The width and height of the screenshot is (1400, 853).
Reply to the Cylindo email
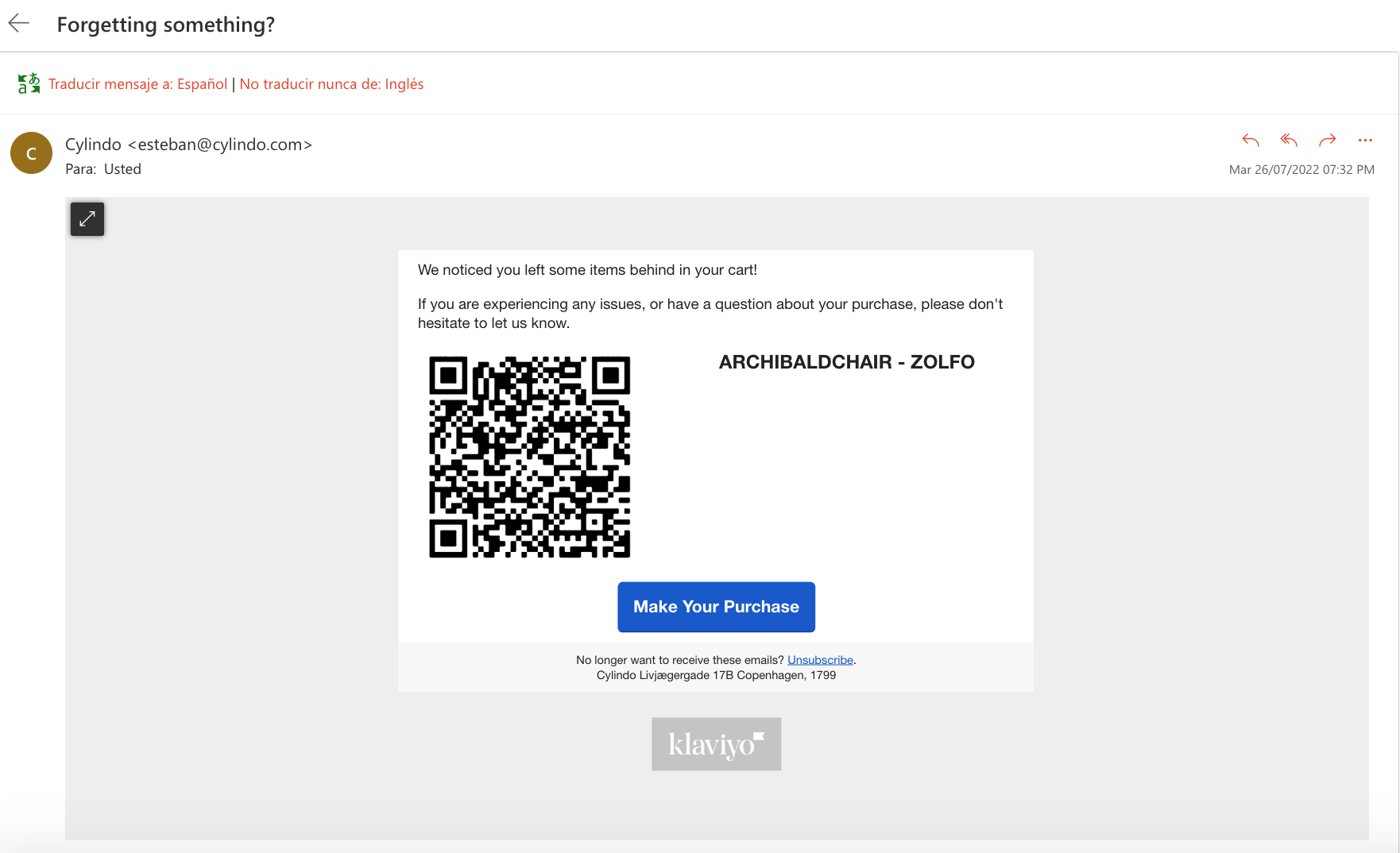coord(1251,141)
